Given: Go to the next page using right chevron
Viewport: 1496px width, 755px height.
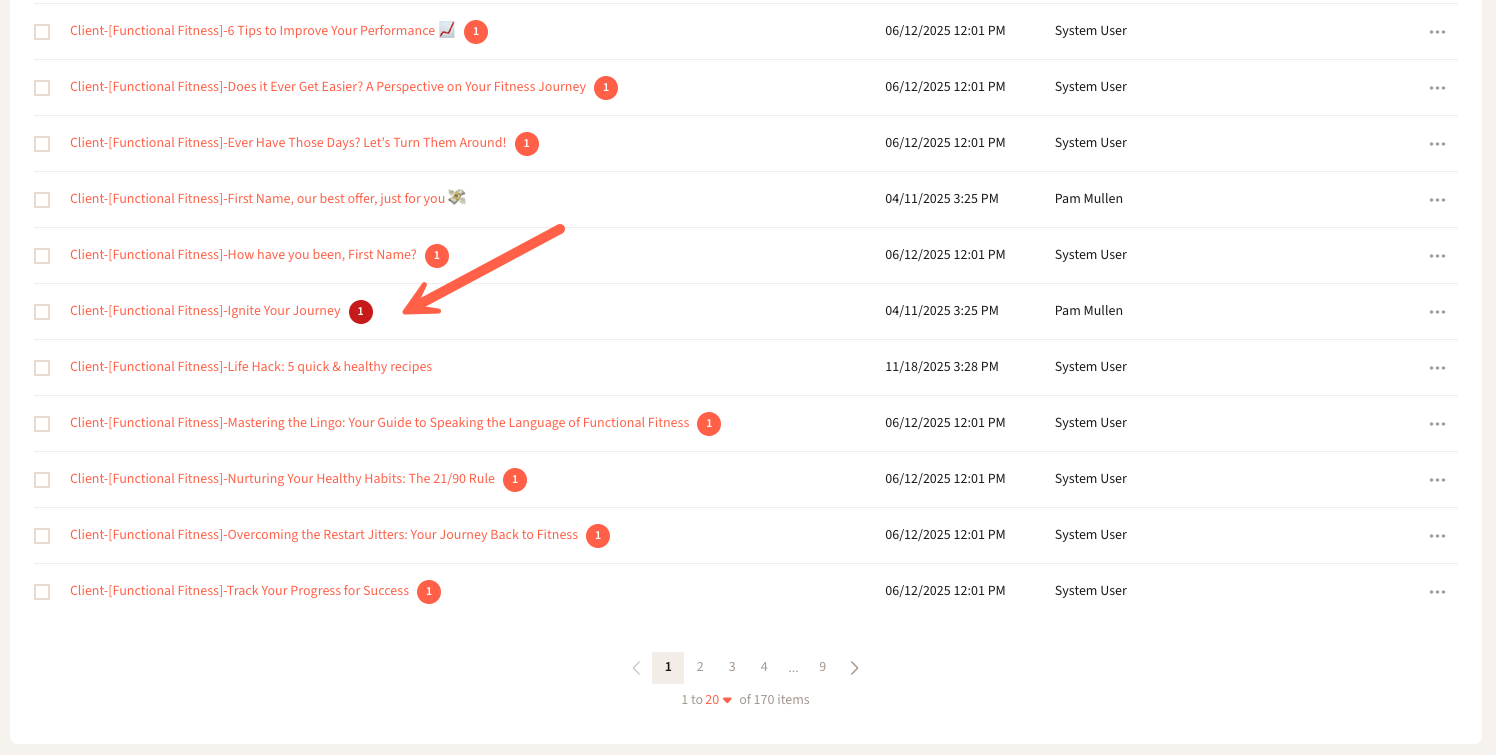Looking at the screenshot, I should pos(854,668).
